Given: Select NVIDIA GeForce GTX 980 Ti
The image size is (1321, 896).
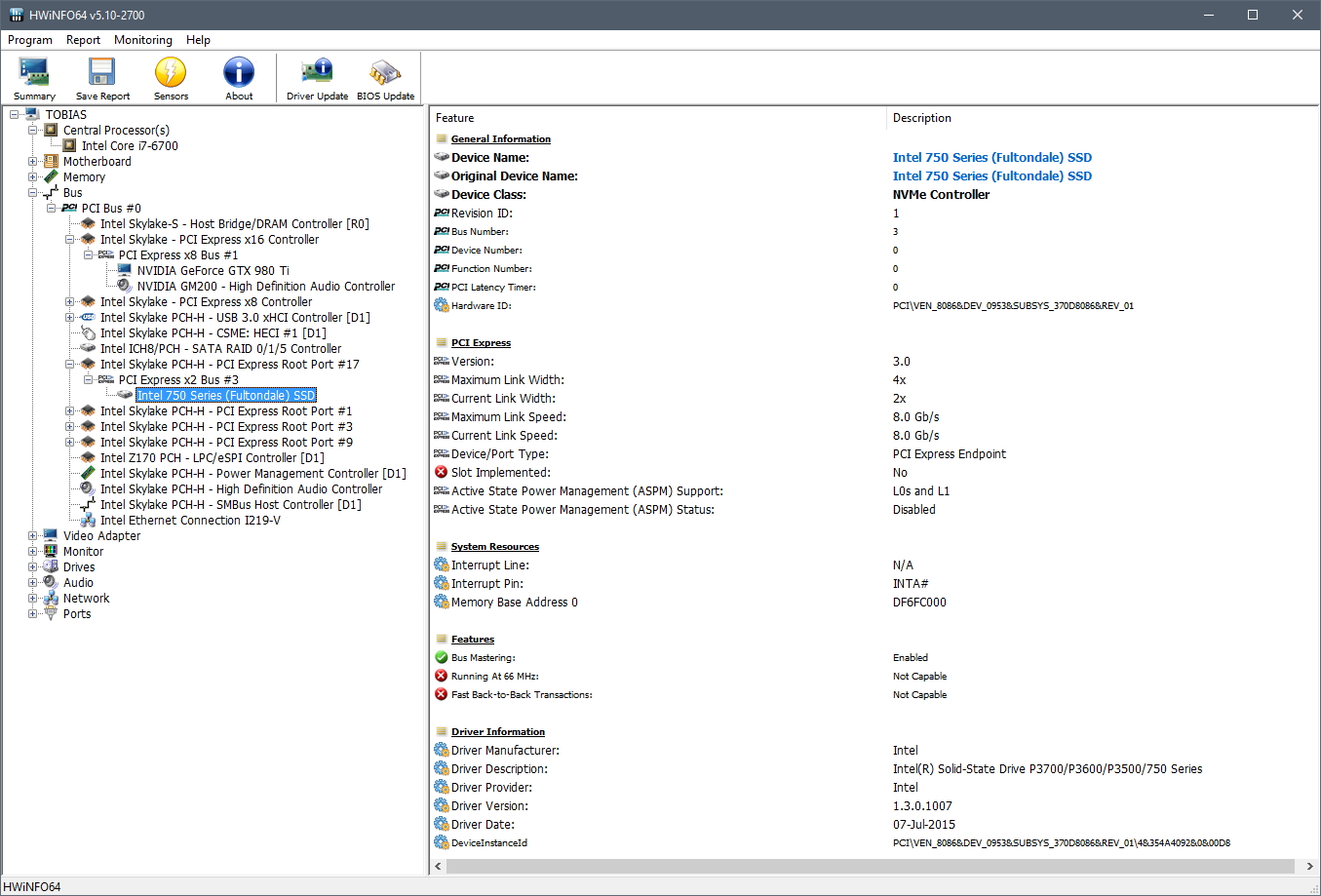Looking at the screenshot, I should [213, 271].
